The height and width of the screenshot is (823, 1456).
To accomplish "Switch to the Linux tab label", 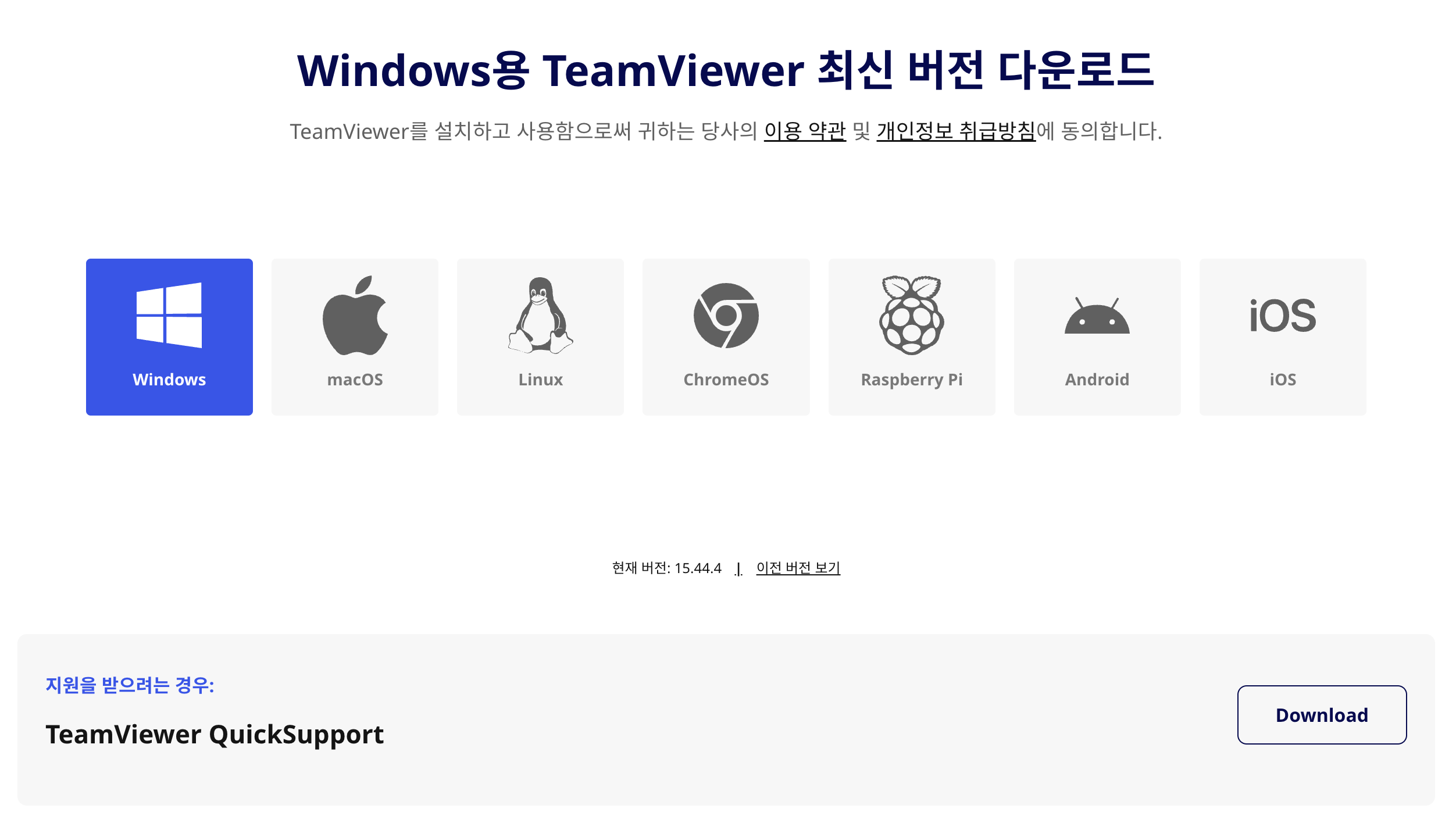I will pos(540,380).
